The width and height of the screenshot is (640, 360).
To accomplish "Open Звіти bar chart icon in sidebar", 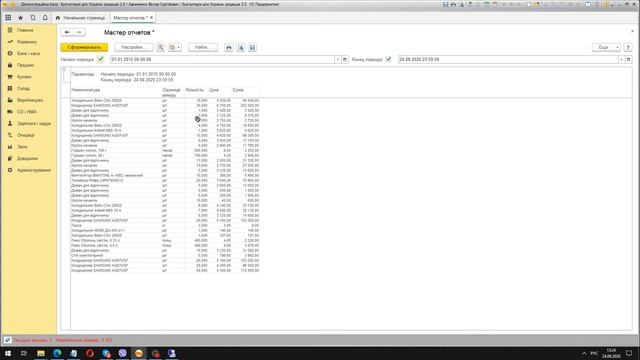I will tap(10, 147).
